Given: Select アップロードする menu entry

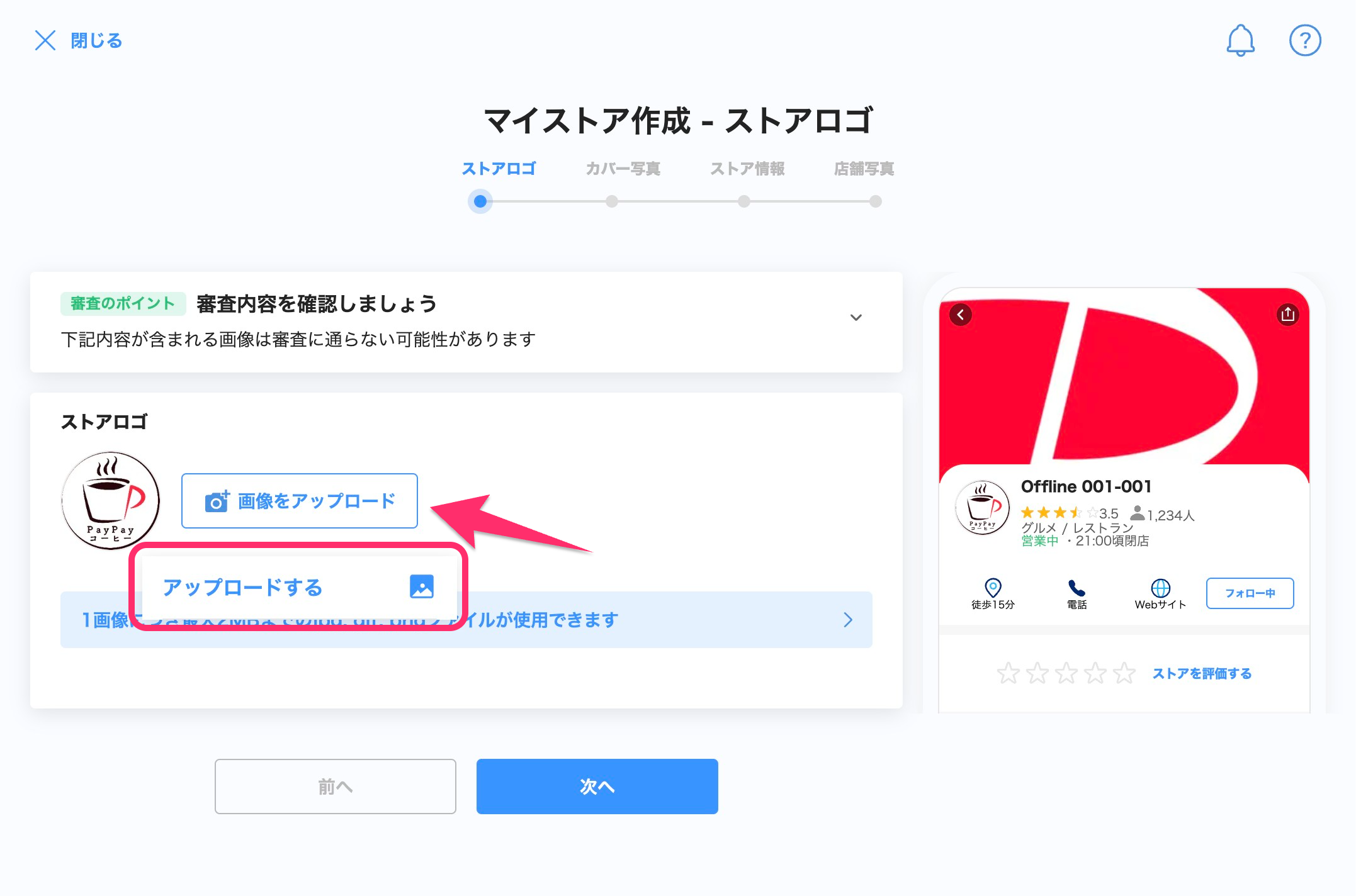Looking at the screenshot, I should 300,587.
